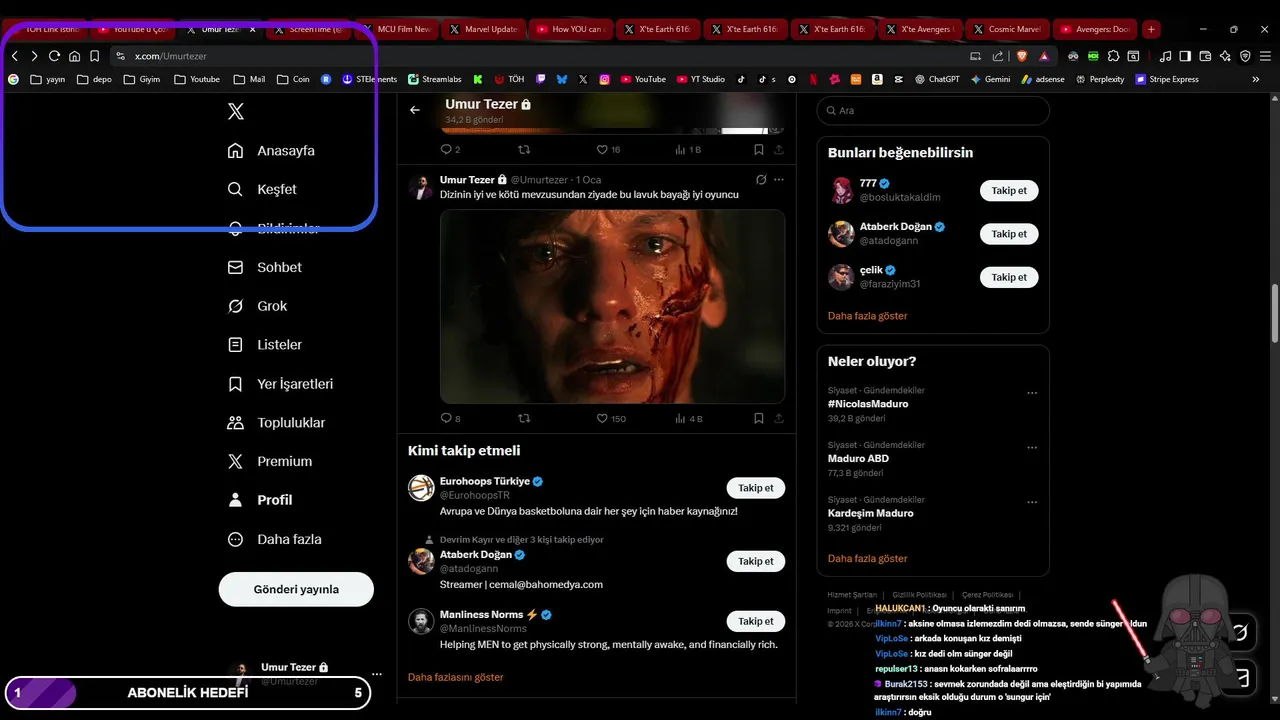Open Sohbet in sidebar
Screen dimensions: 1280x720
[265, 267]
